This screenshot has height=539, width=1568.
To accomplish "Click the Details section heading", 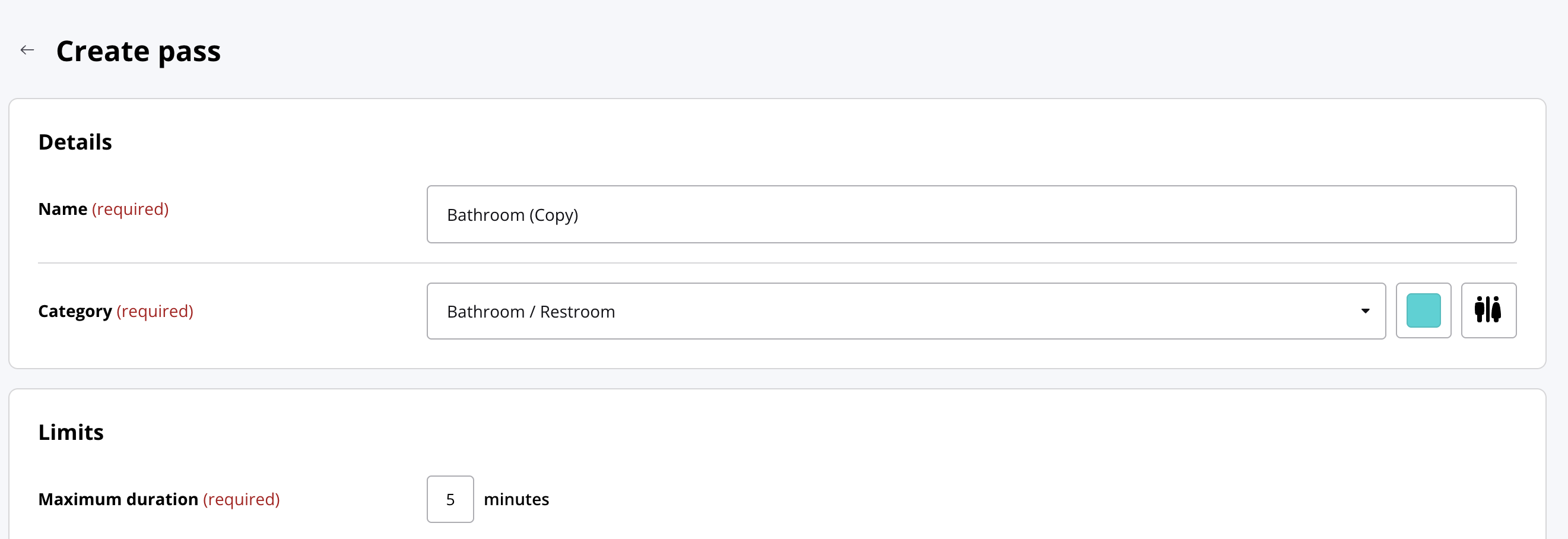I will [75, 142].
